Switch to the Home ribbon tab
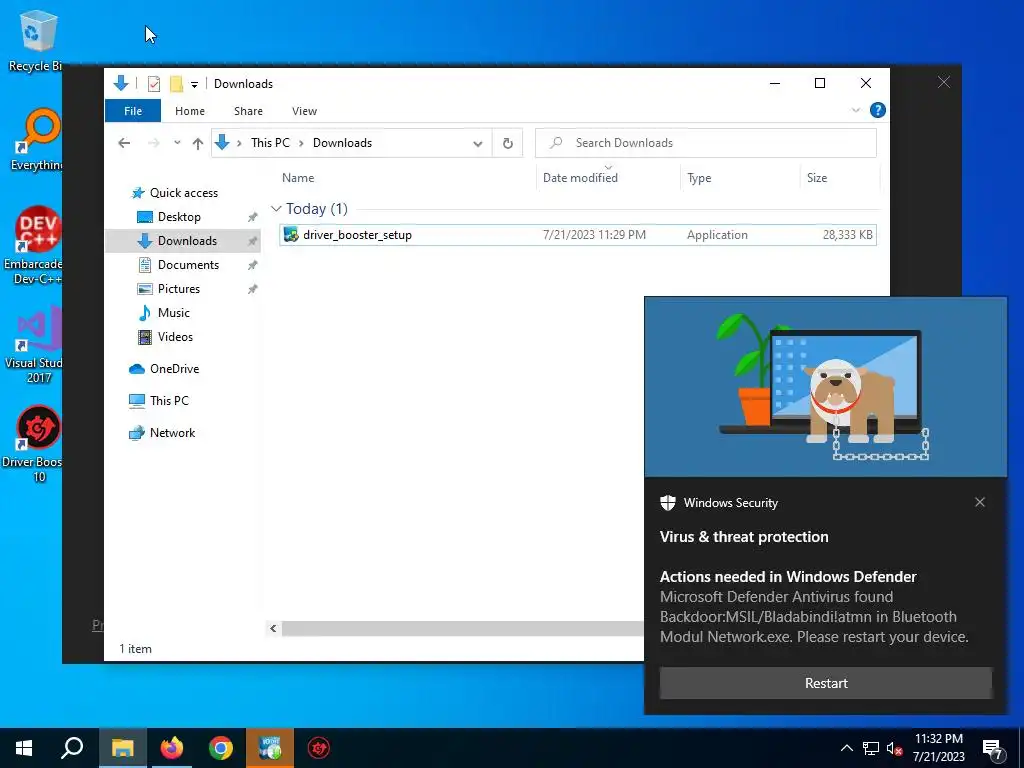The height and width of the screenshot is (768, 1024). pyautogui.click(x=189, y=111)
